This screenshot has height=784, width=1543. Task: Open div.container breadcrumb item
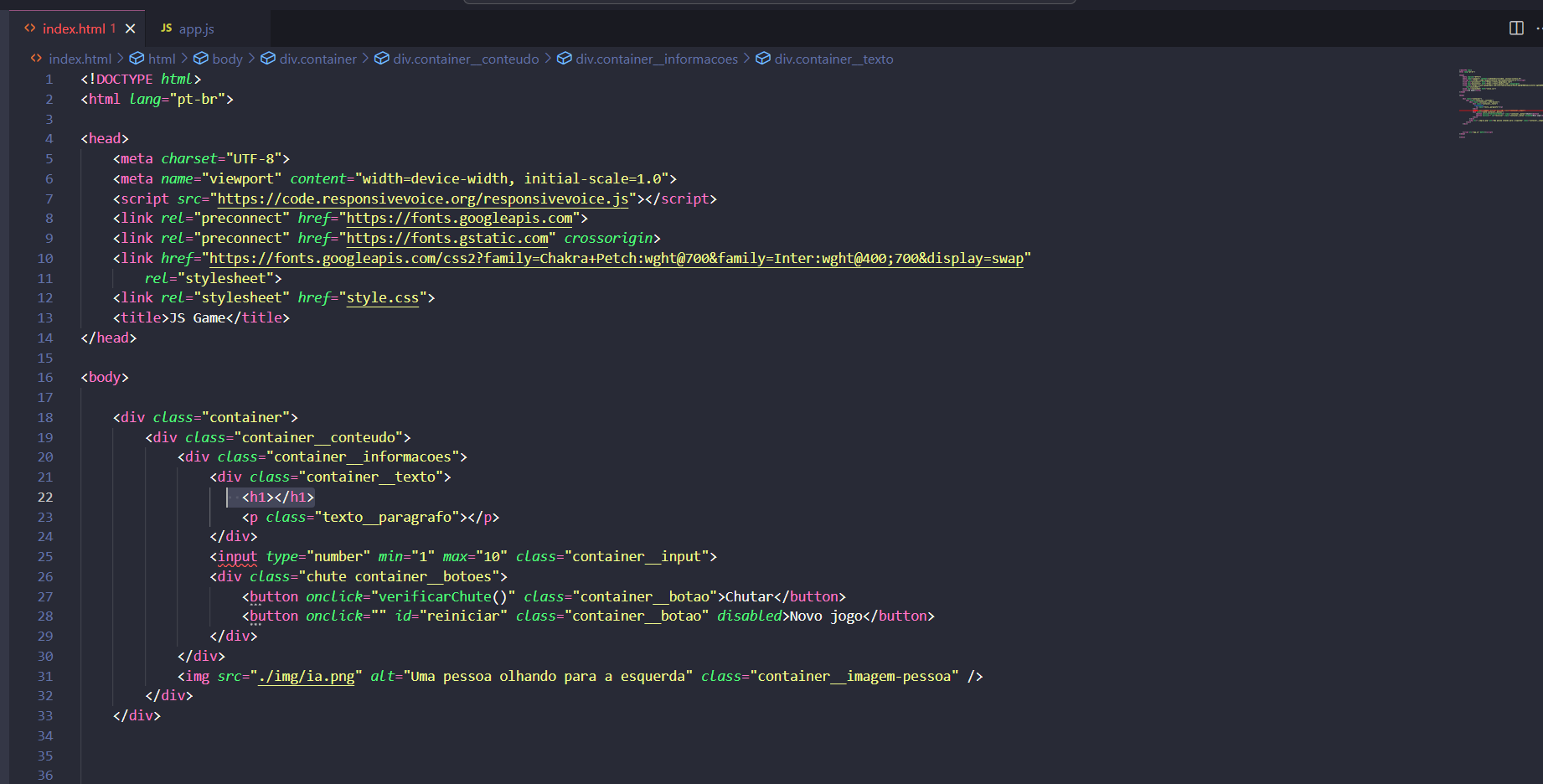click(318, 59)
